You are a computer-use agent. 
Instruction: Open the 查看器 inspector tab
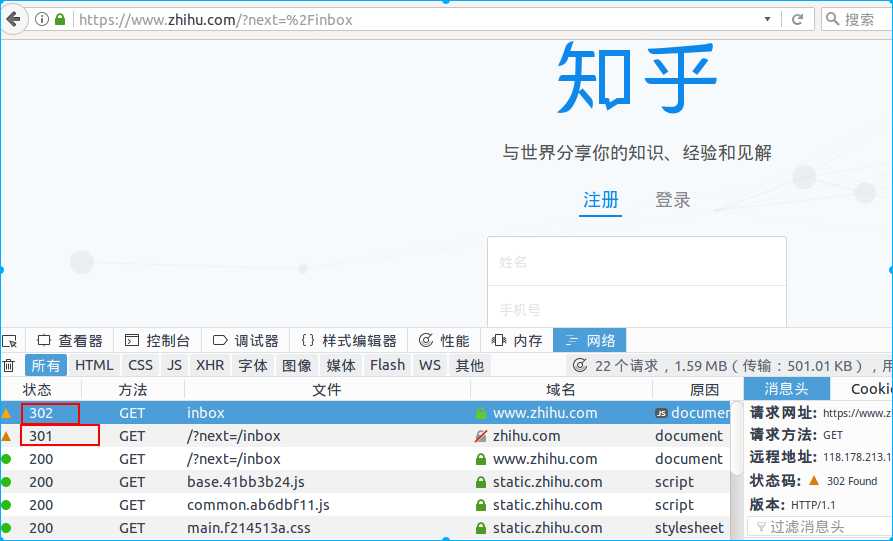pos(70,341)
